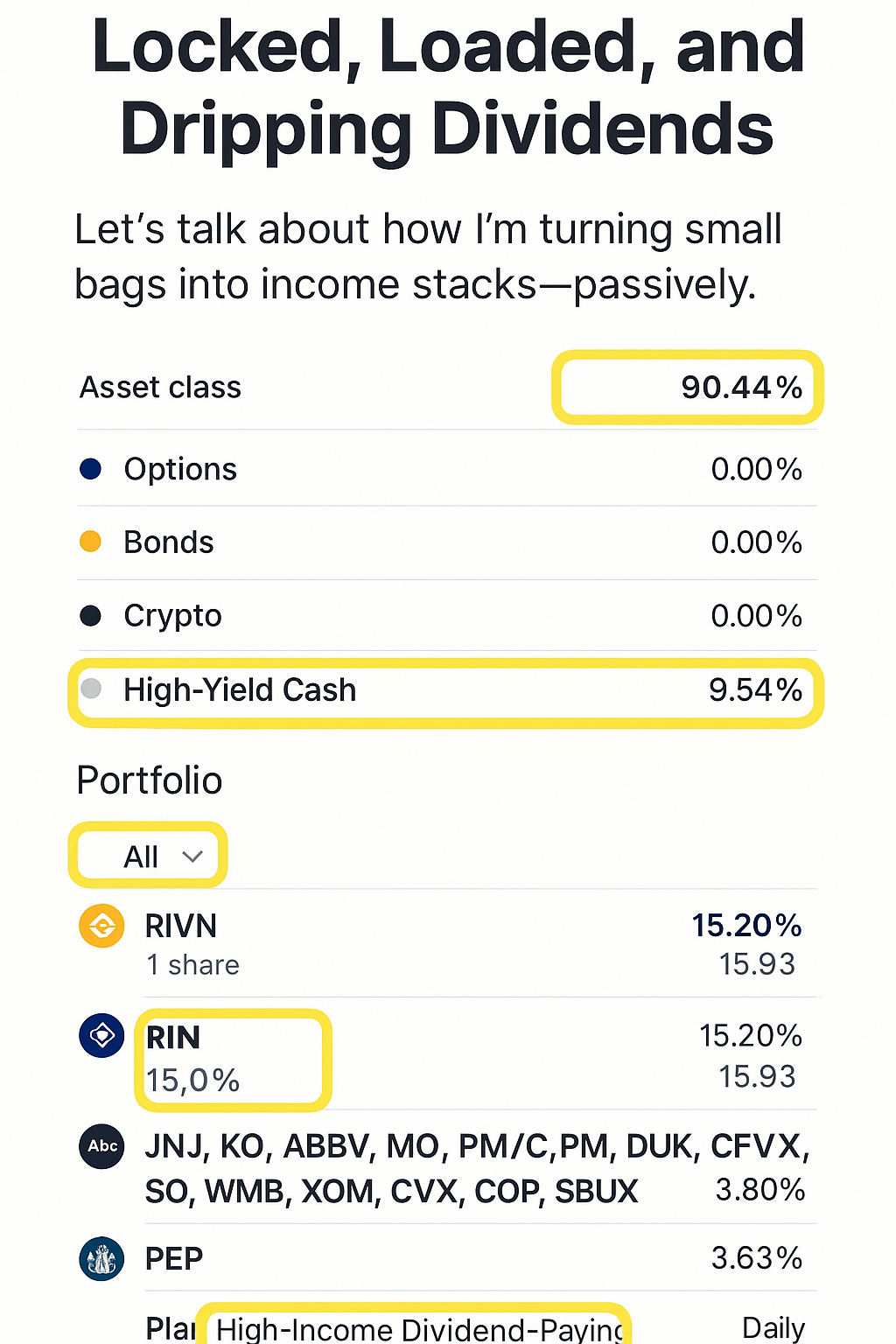The image size is (896, 1344).
Task: Click the chevron beside All
Action: pos(192,856)
